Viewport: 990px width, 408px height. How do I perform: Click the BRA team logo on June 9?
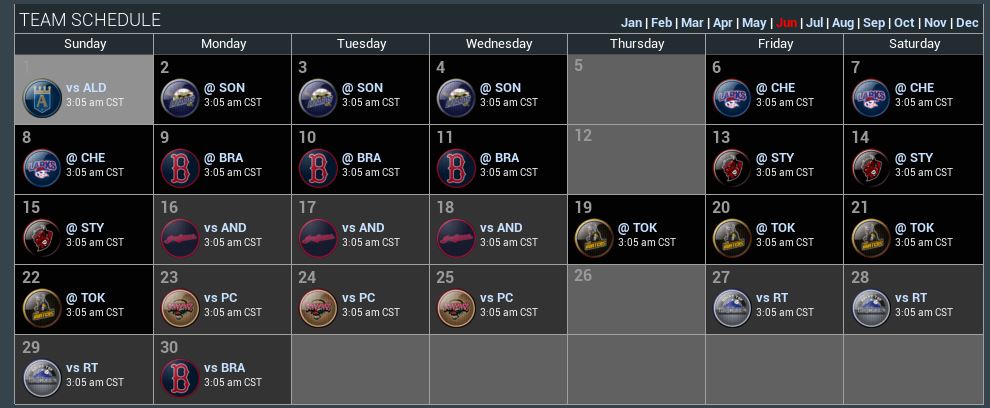[x=180, y=168]
